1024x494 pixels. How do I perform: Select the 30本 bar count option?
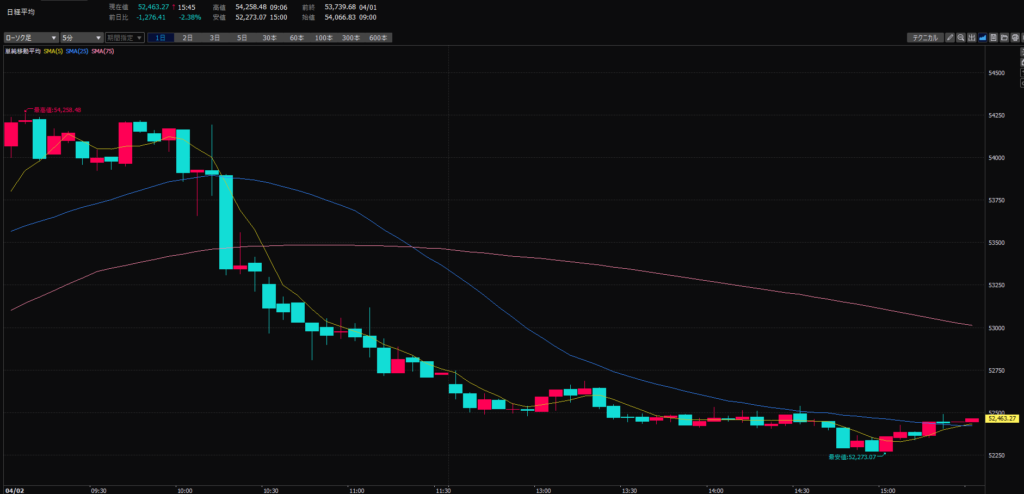coord(269,38)
